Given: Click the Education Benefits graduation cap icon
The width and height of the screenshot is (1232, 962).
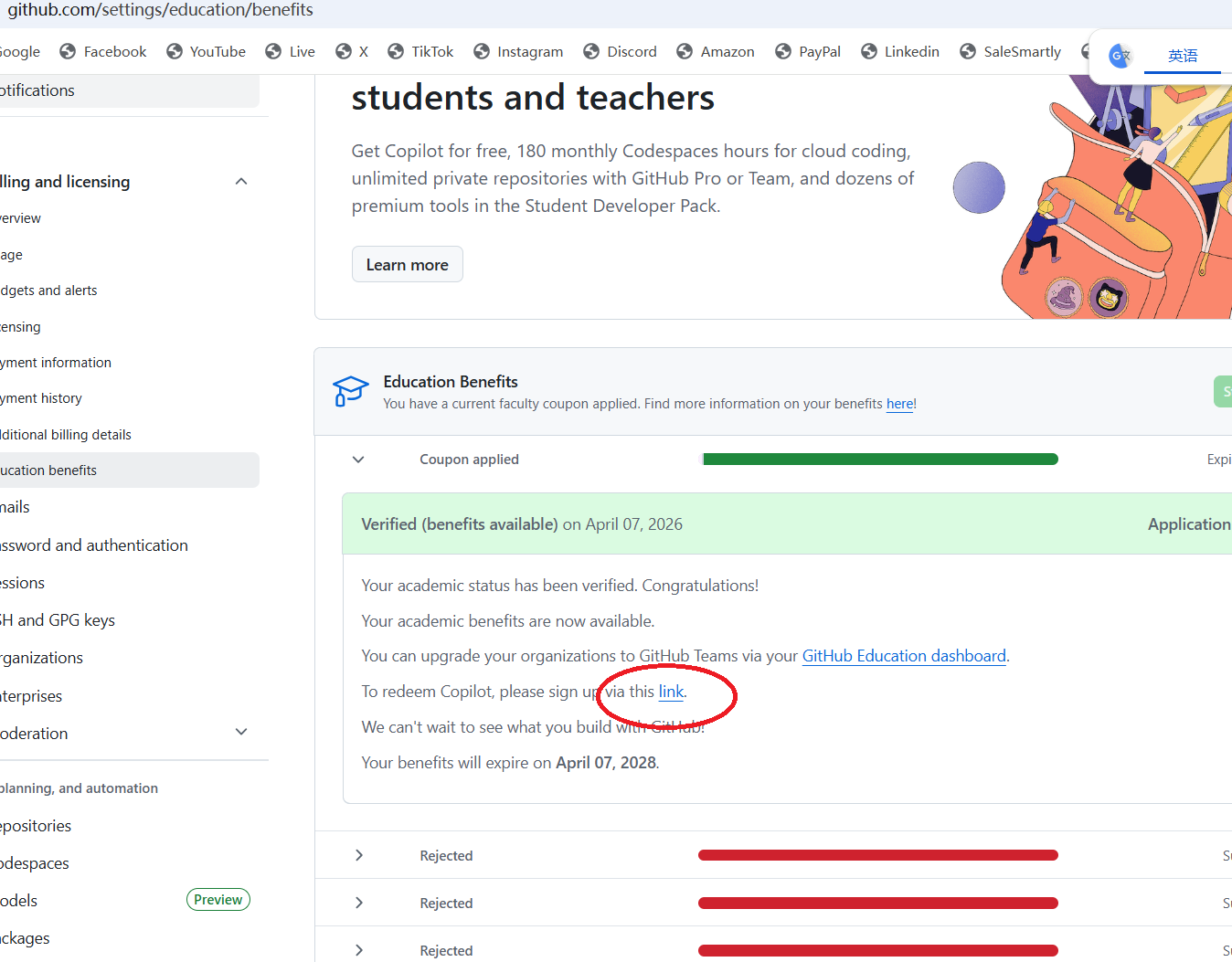Looking at the screenshot, I should tap(351, 392).
